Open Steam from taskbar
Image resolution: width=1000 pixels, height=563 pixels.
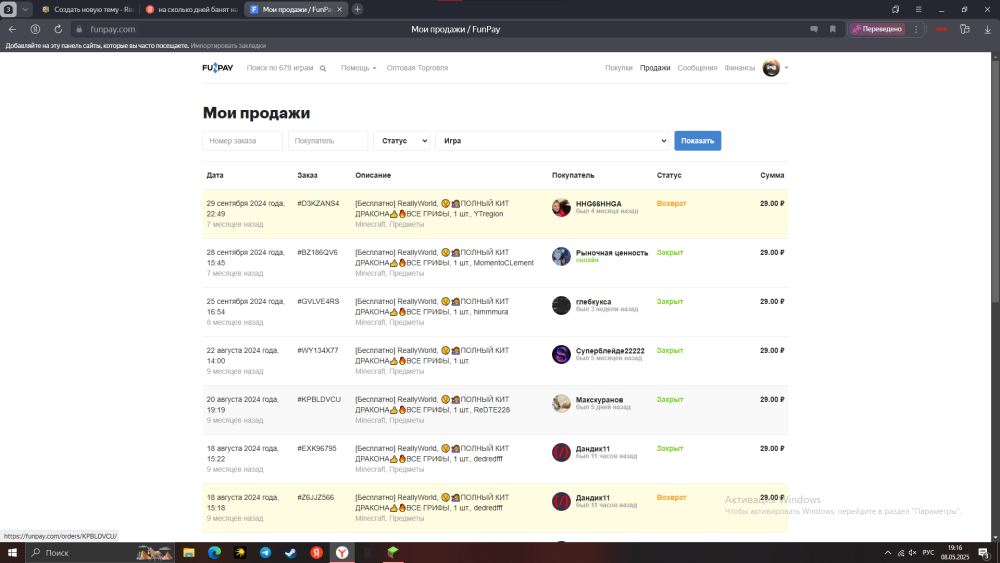291,553
